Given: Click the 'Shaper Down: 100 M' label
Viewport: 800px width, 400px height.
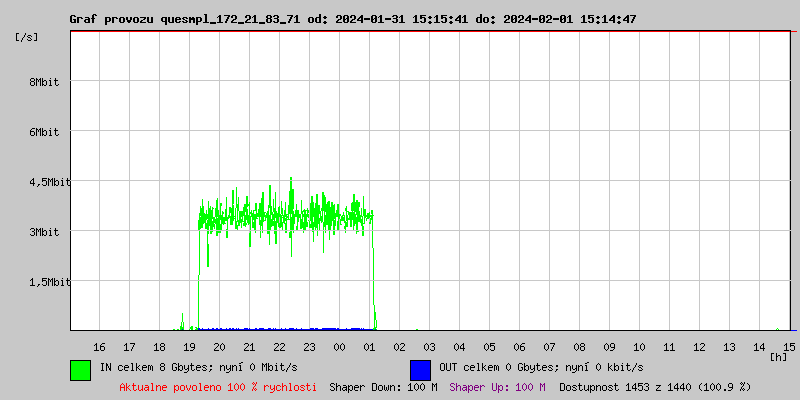Looking at the screenshot, I should 383,386.
